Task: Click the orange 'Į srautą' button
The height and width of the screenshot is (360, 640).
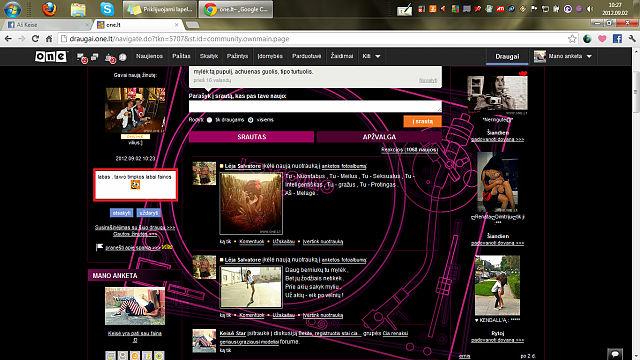Action: 422,121
